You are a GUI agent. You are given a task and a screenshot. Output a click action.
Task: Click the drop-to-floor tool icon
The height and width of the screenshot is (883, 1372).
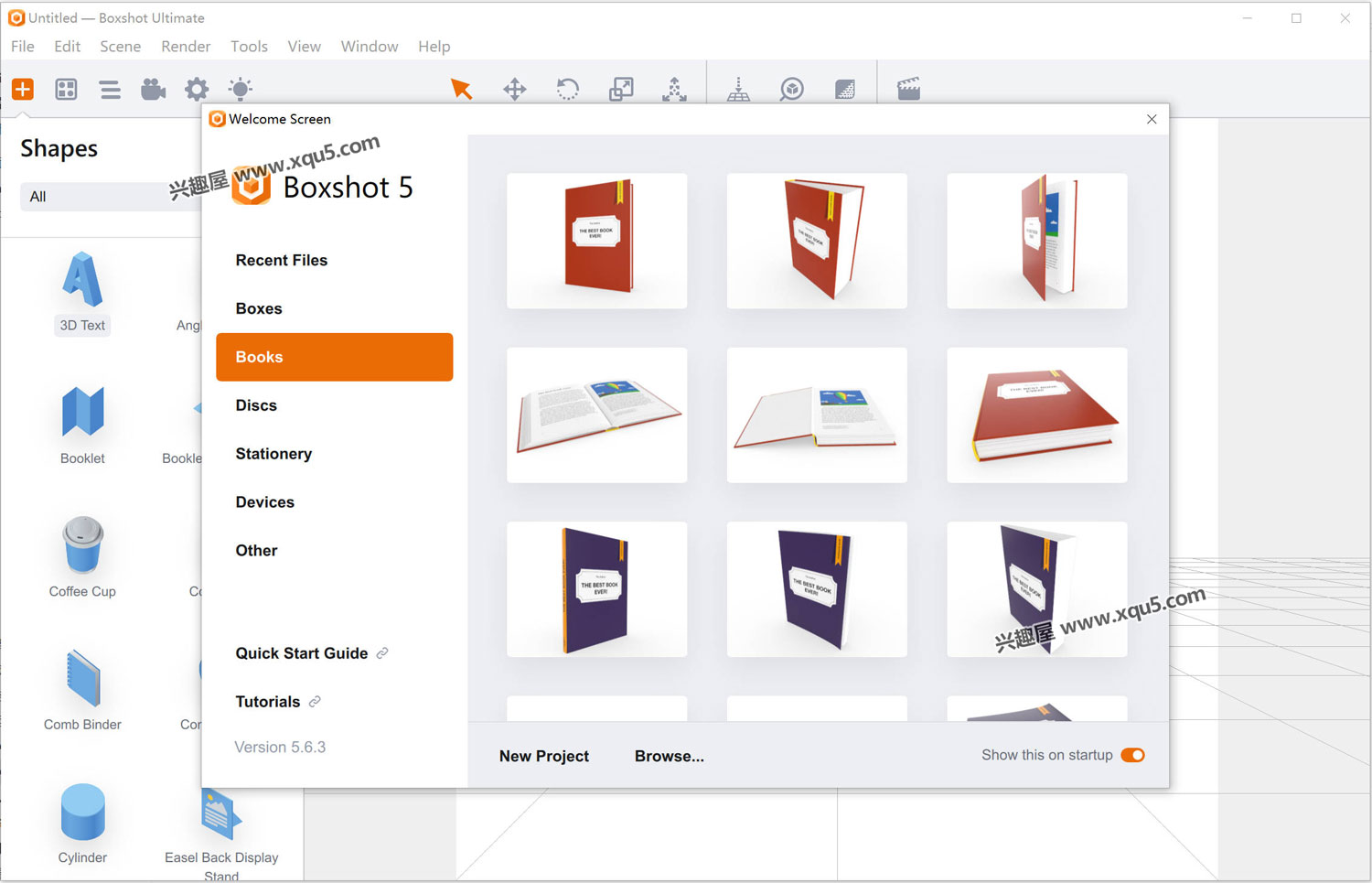pos(738,89)
